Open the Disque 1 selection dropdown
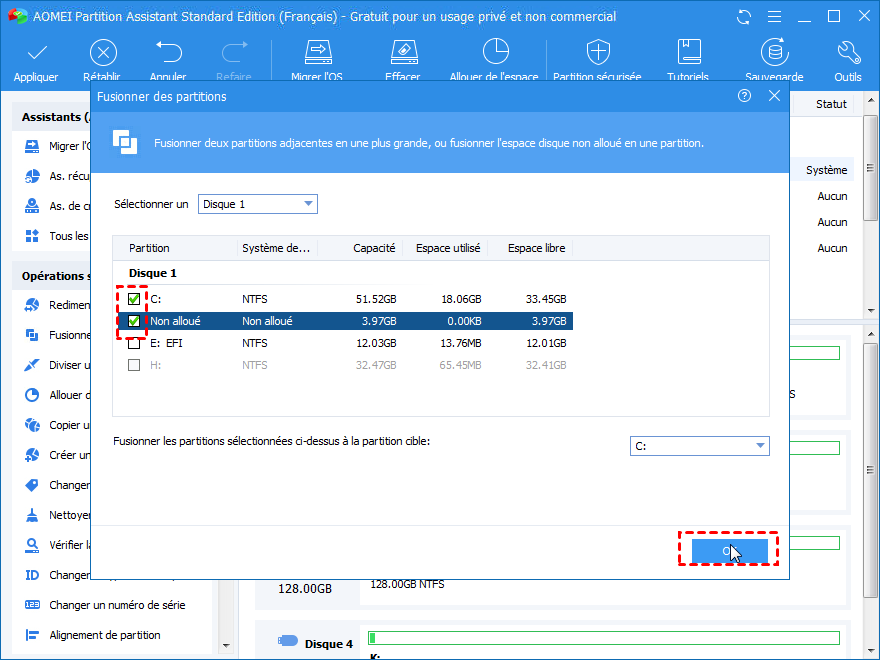The height and width of the screenshot is (660, 880). 257,204
